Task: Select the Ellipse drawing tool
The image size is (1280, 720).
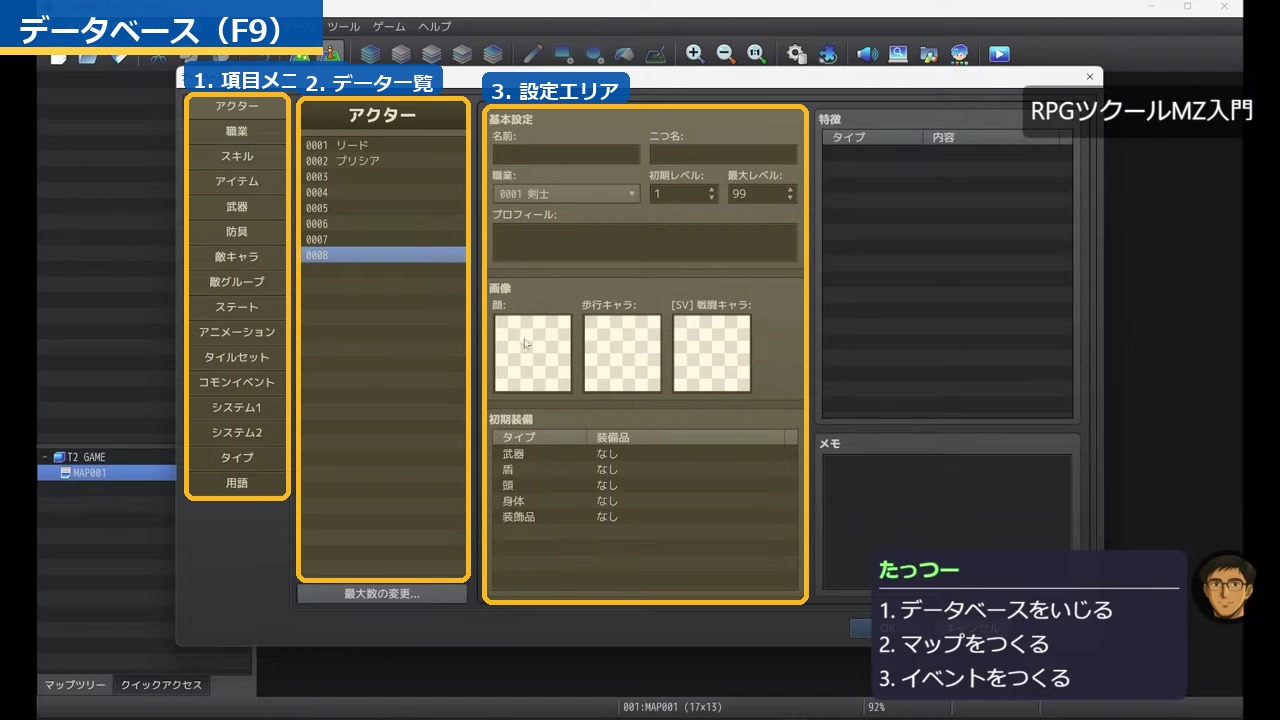Action: pyautogui.click(x=594, y=54)
